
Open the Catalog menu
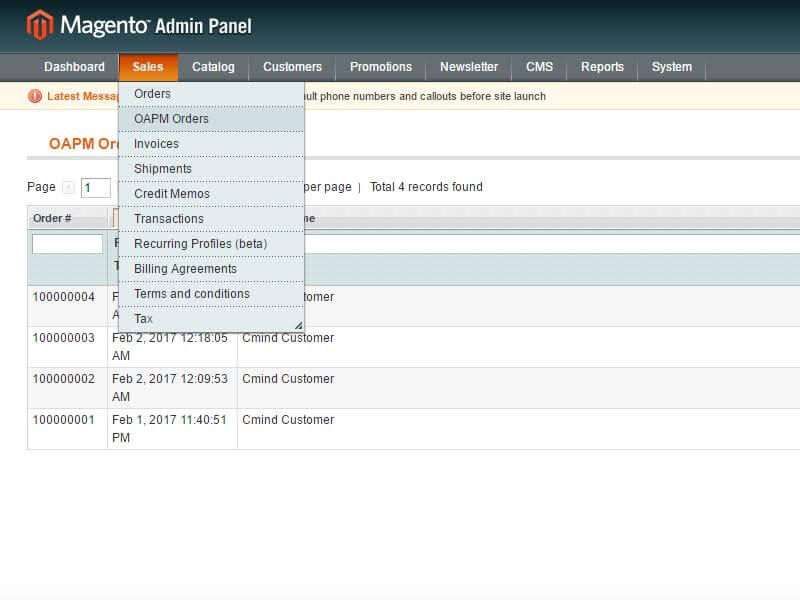pos(213,67)
